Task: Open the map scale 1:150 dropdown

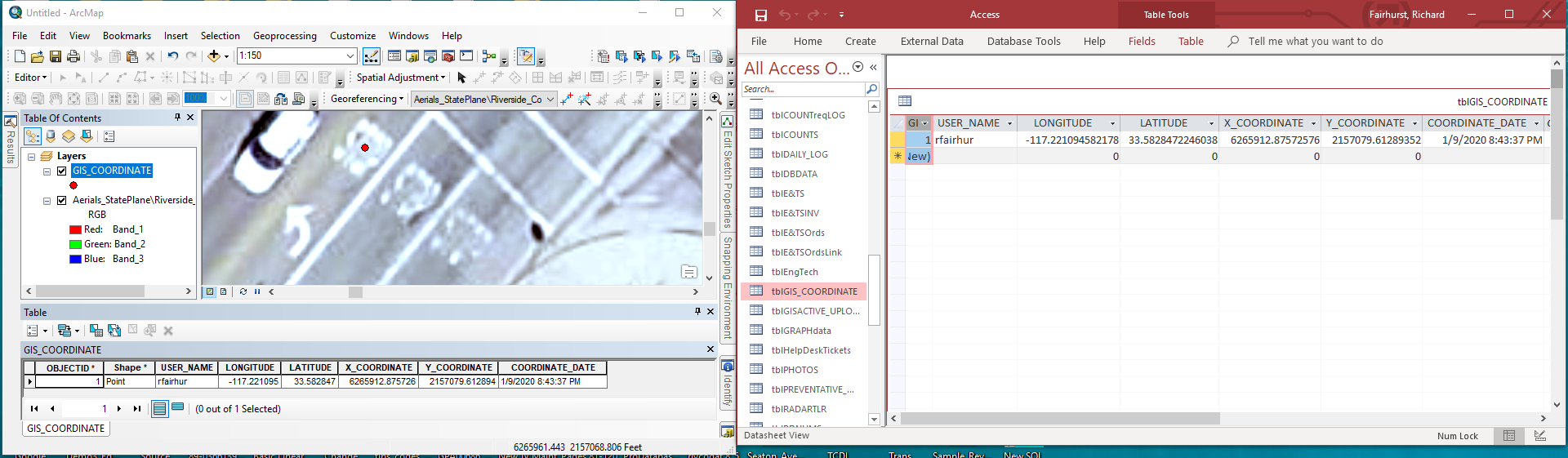Action: [x=350, y=56]
